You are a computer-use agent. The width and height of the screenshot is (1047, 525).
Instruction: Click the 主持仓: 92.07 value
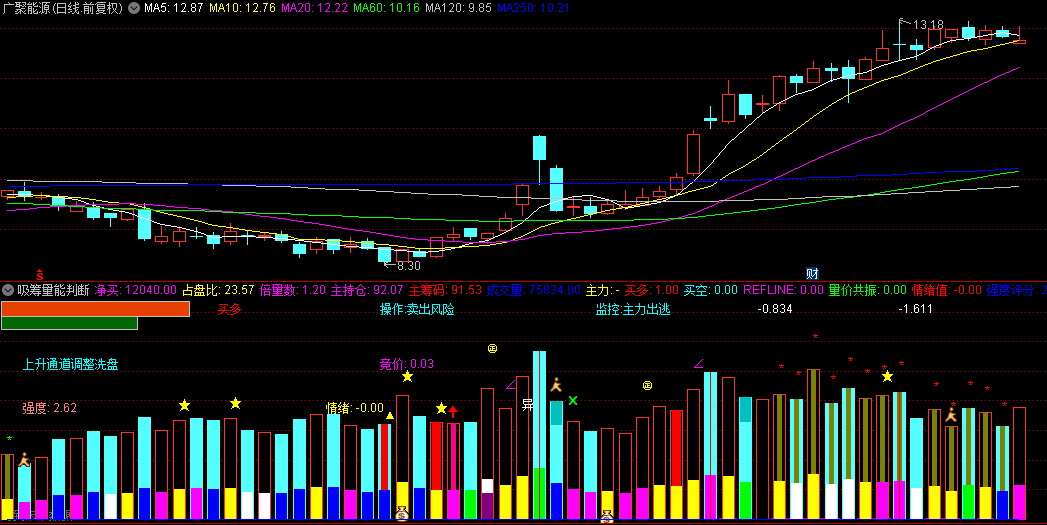[367, 290]
